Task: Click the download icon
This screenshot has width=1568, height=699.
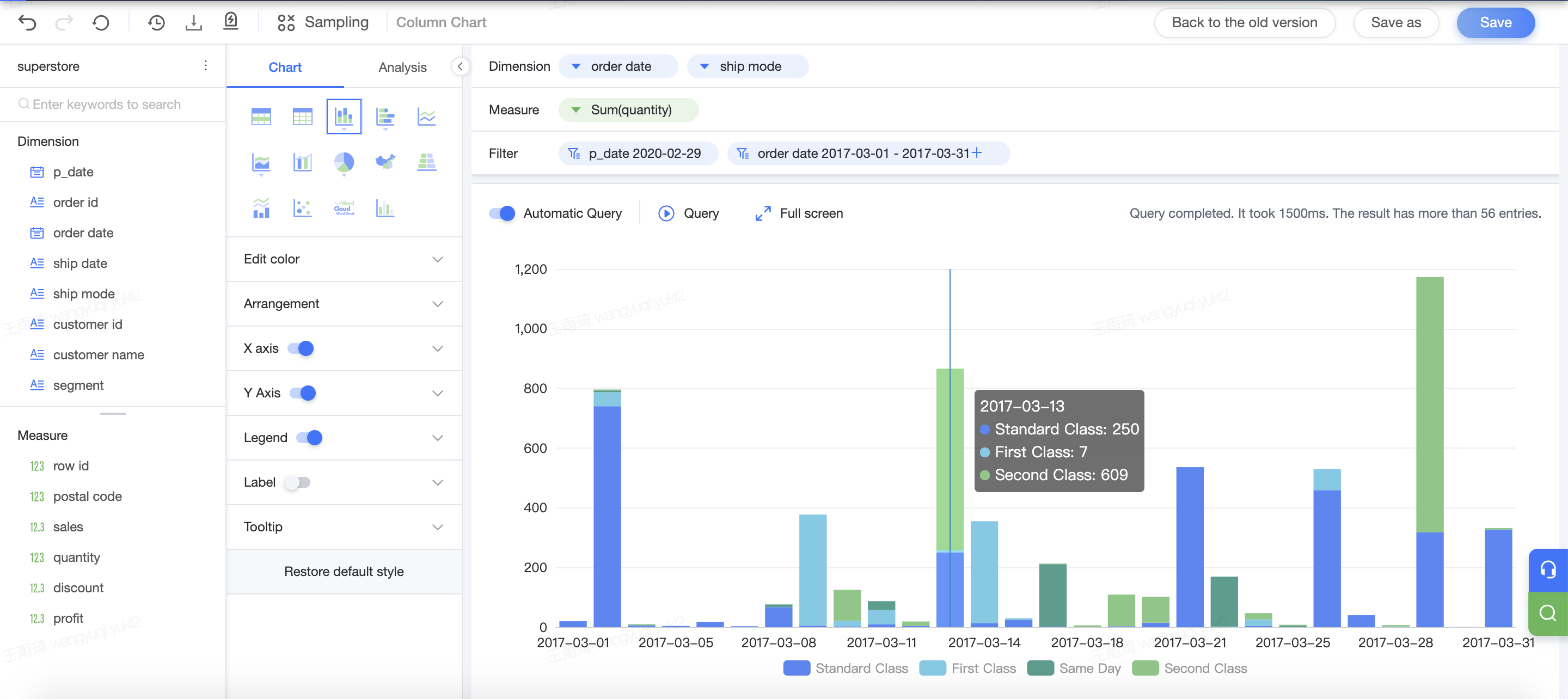Action: tap(194, 22)
